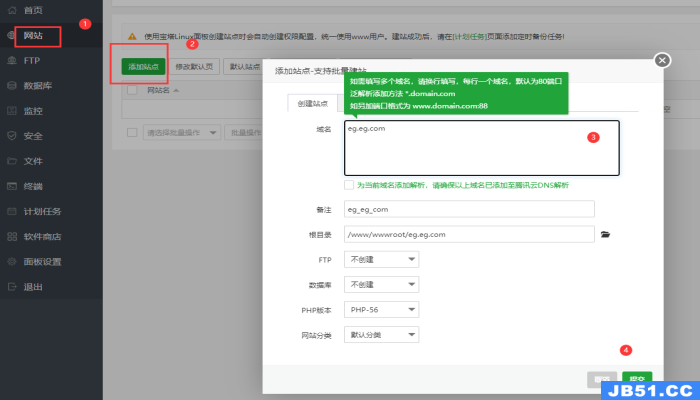
Task: Open the 安全 security sidebar item
Action: [x=33, y=136]
